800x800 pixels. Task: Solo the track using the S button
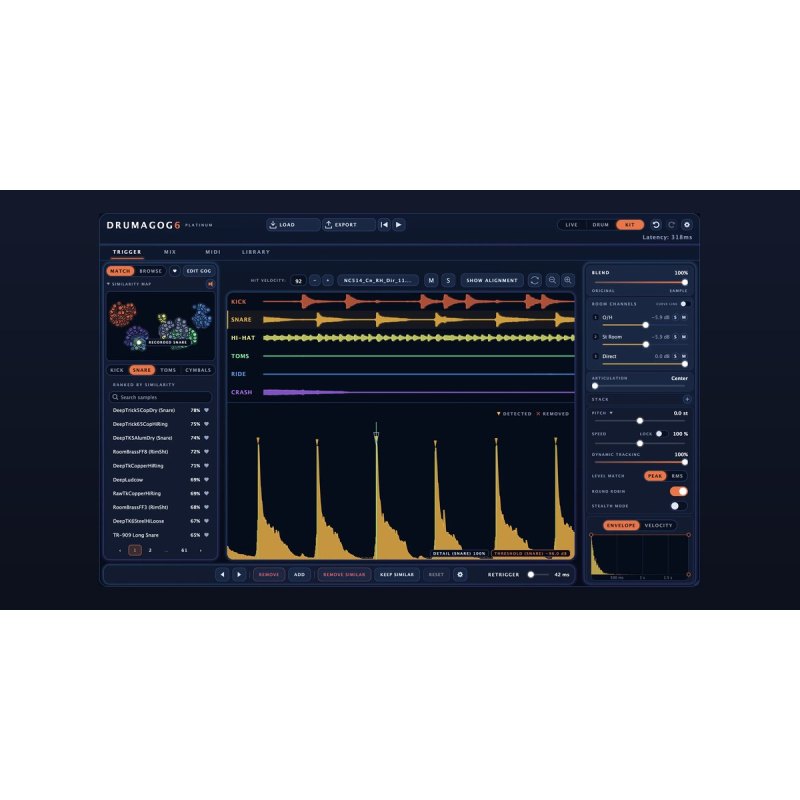click(x=448, y=280)
